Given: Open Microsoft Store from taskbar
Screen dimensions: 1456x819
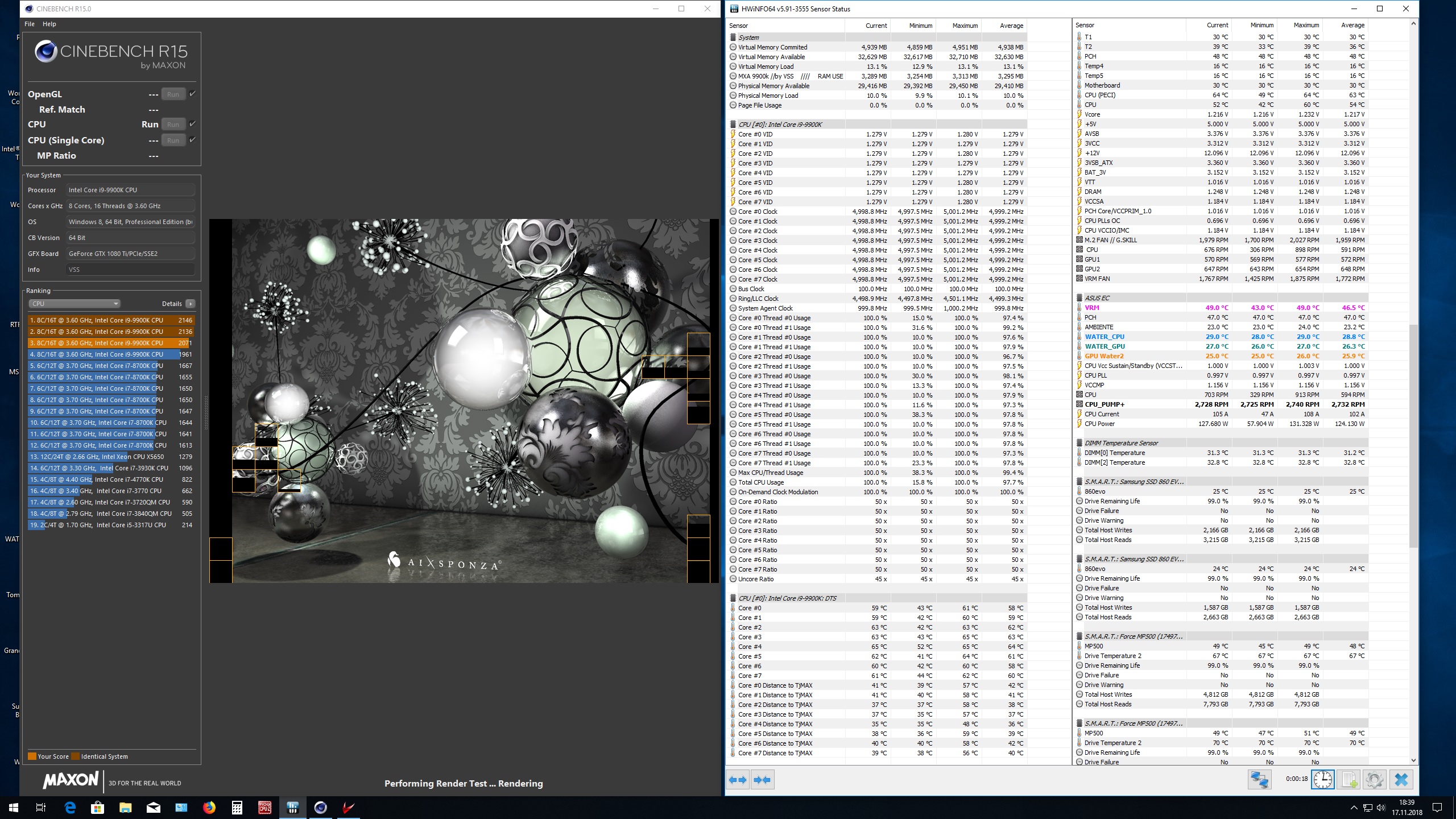Looking at the screenshot, I should point(98,808).
